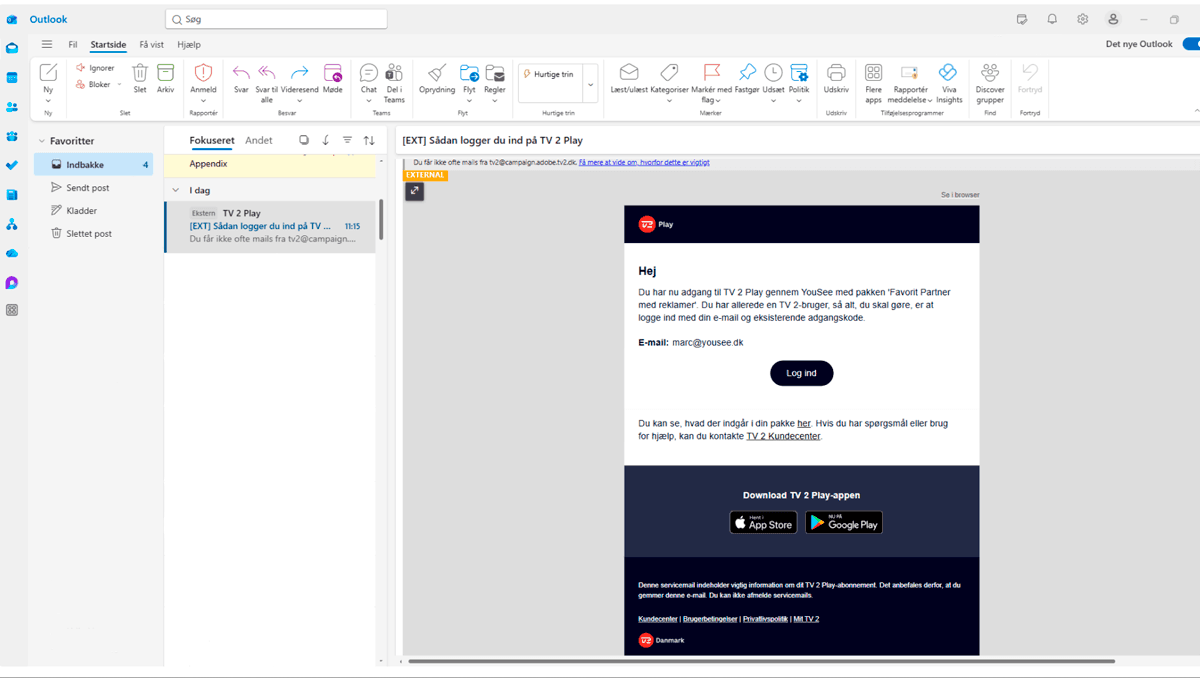Switch to the Andet inbox tab

[x=259, y=140]
